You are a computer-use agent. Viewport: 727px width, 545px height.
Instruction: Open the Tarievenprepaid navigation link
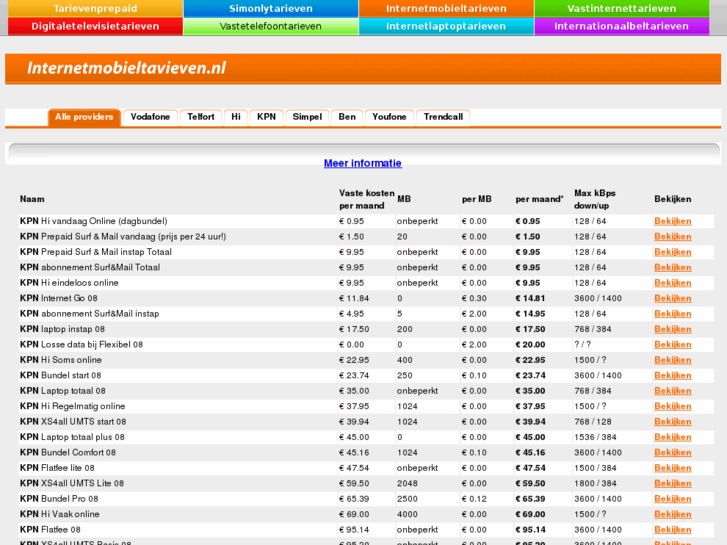pyautogui.click(x=95, y=8)
